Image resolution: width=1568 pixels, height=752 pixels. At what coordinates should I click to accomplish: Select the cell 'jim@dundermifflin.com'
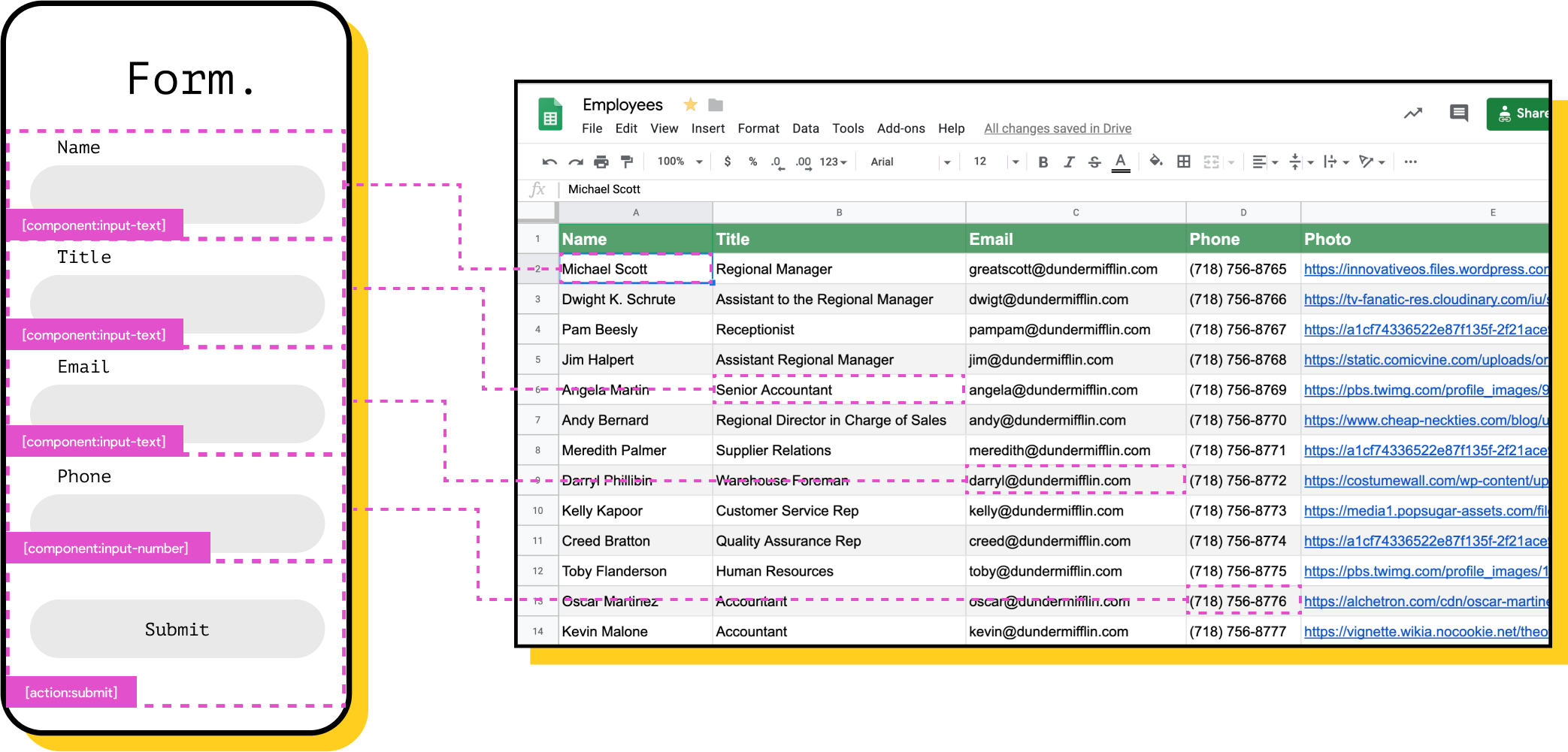1076,360
